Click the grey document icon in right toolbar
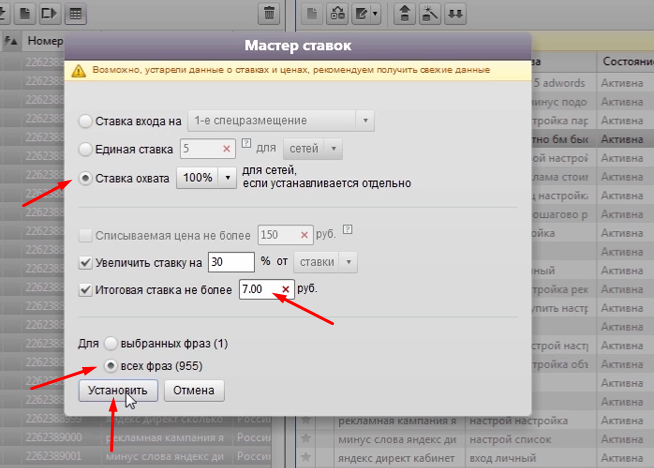Viewport: 654px width, 468px height. (312, 14)
